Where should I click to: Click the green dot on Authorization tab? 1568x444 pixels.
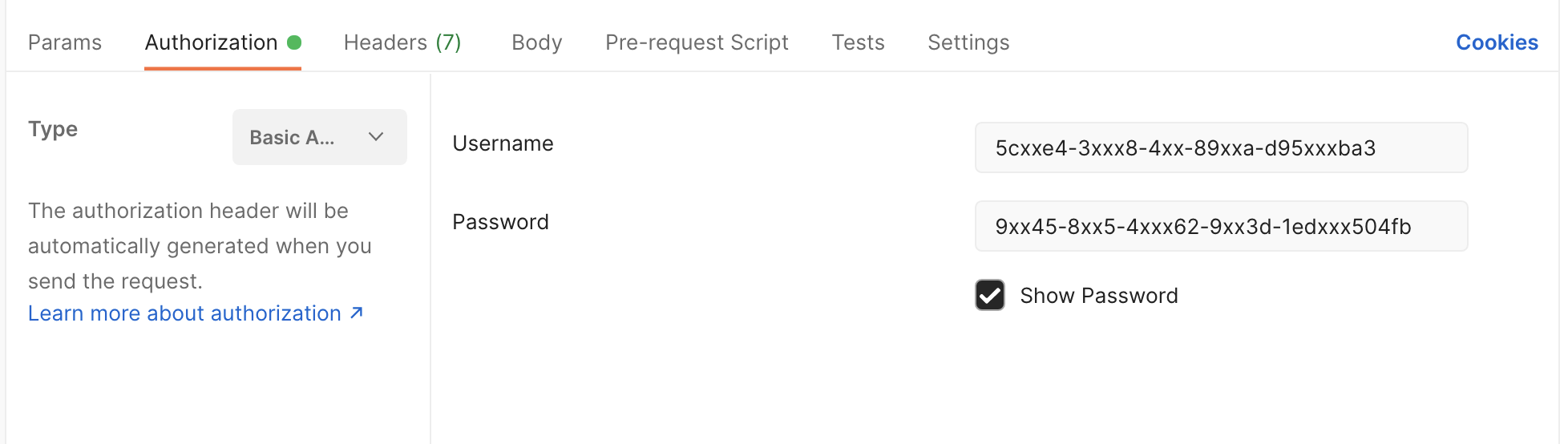294,42
